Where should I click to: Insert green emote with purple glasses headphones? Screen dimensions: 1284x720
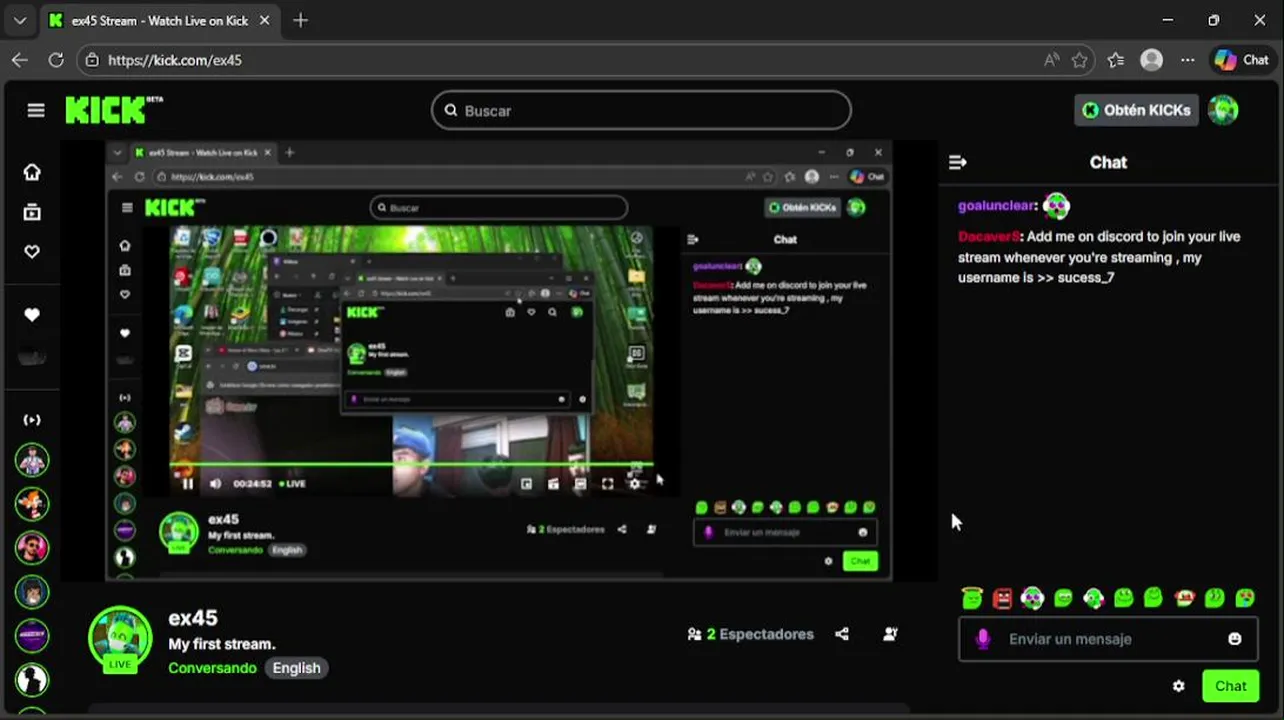point(1033,598)
